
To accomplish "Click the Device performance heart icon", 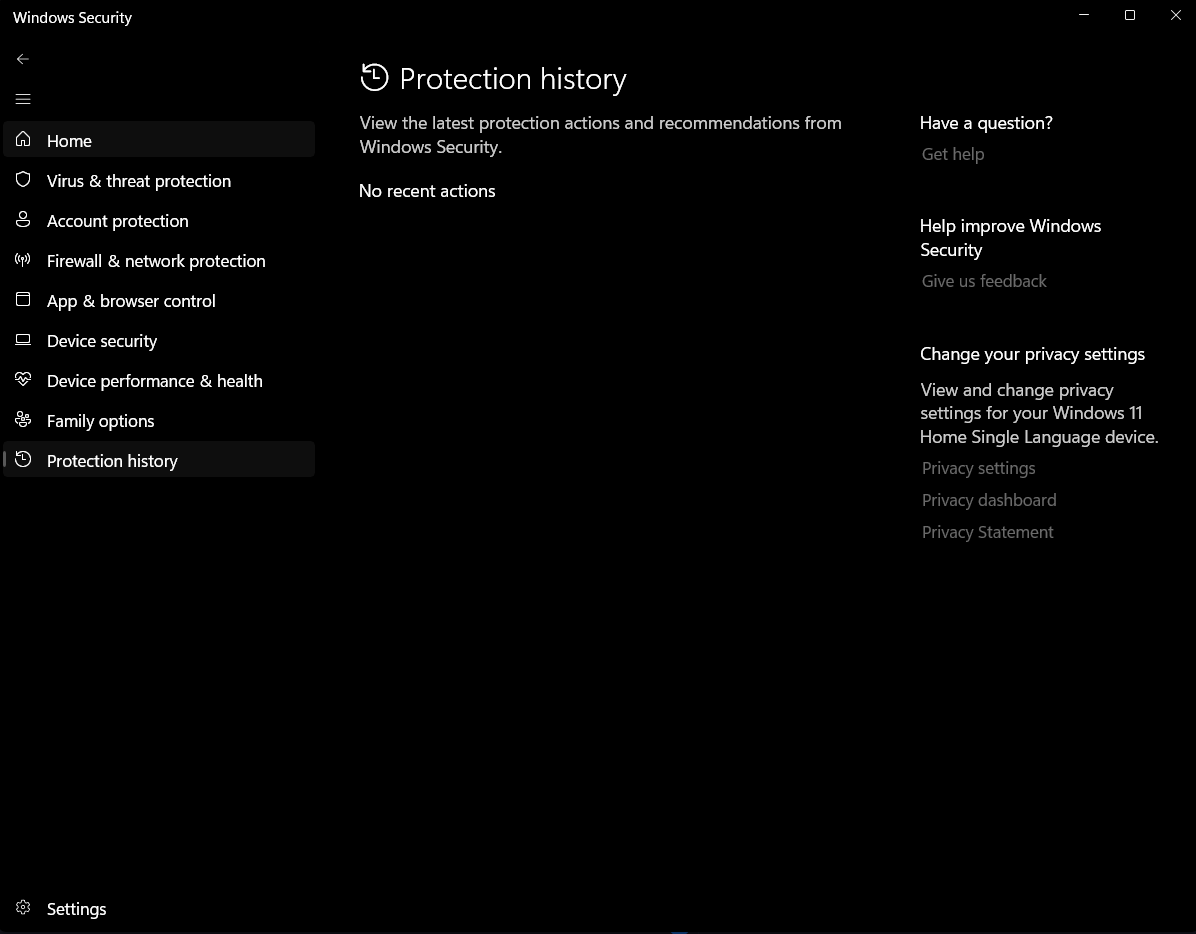I will tap(23, 379).
